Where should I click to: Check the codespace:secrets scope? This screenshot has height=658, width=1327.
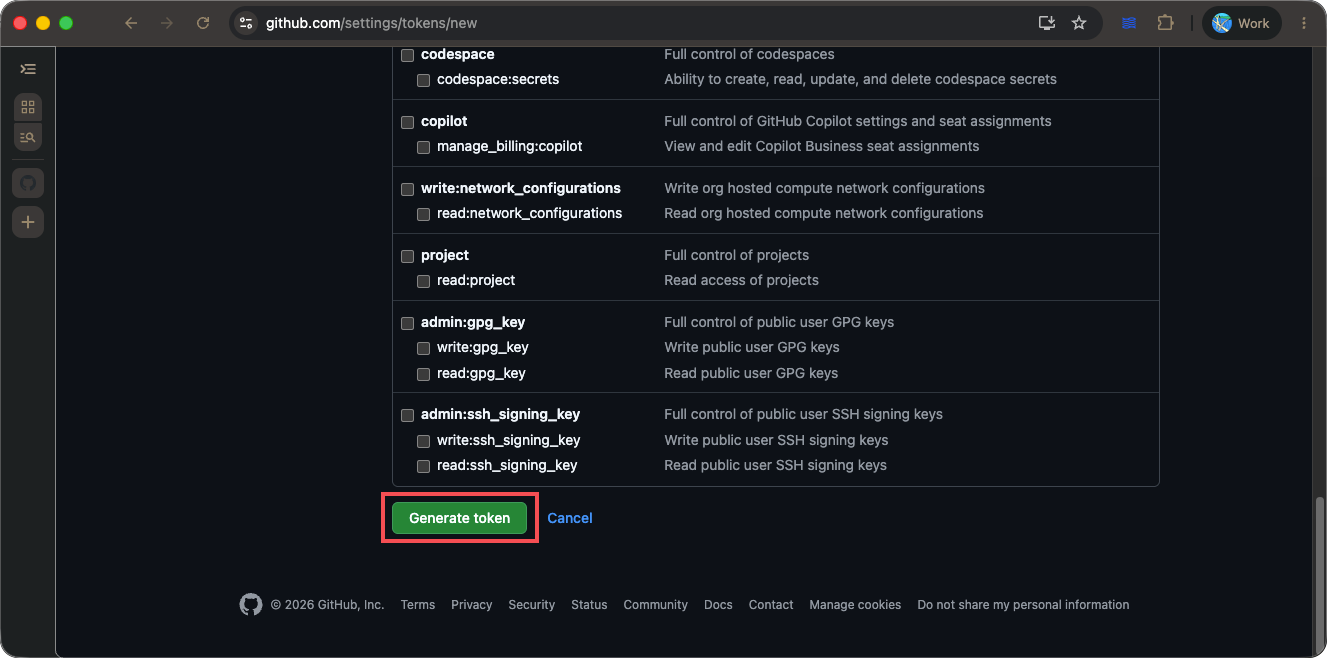click(x=423, y=80)
